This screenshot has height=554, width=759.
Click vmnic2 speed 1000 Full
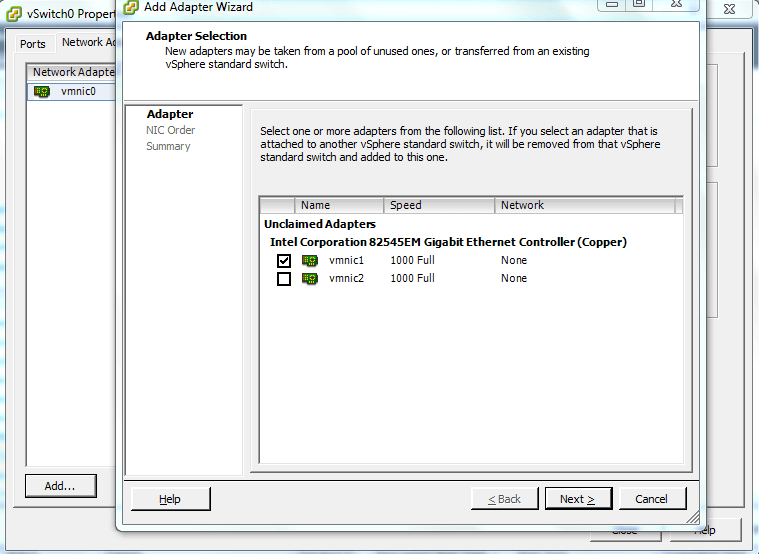click(x=412, y=278)
